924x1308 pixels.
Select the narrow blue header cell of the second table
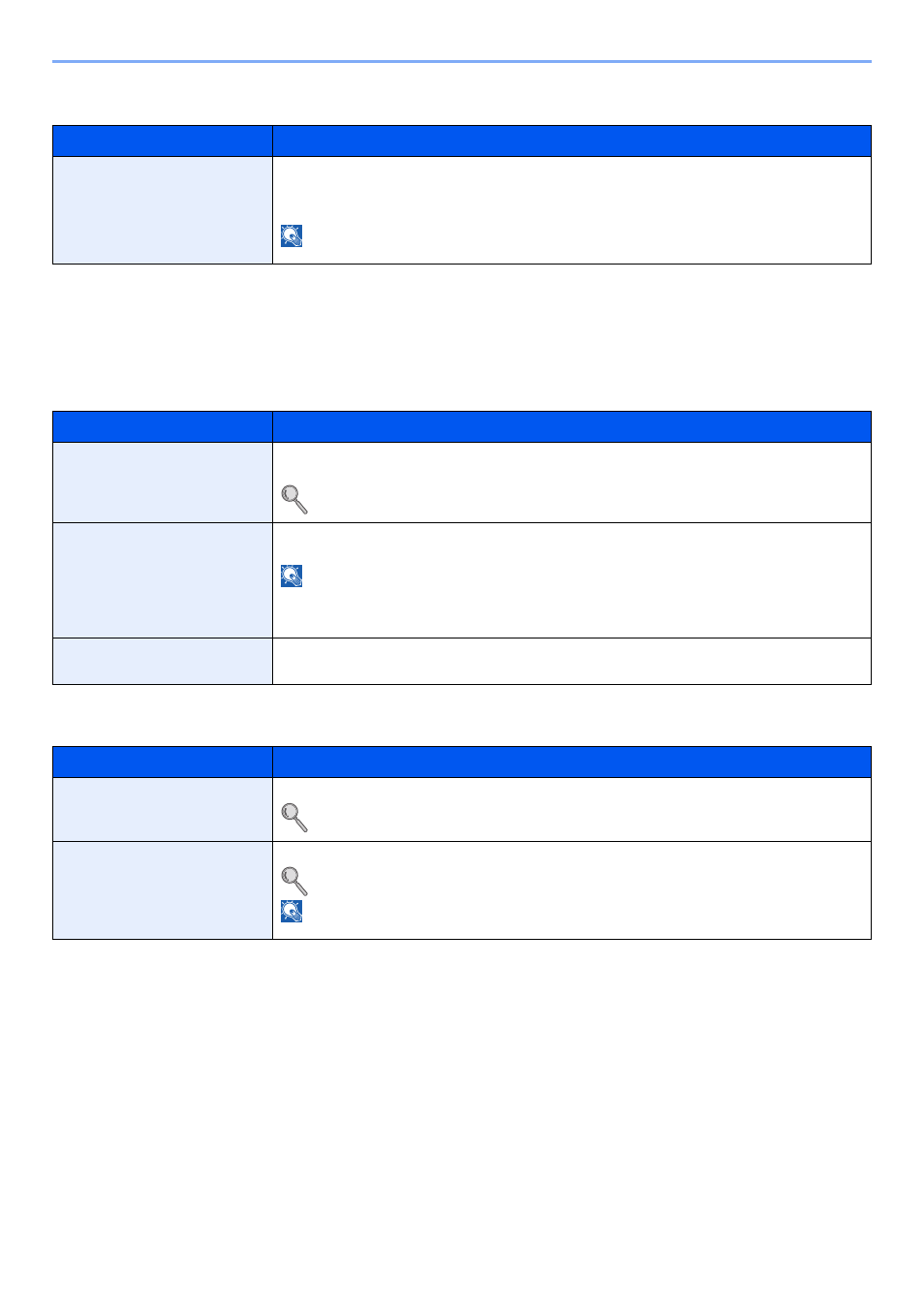tap(163, 427)
